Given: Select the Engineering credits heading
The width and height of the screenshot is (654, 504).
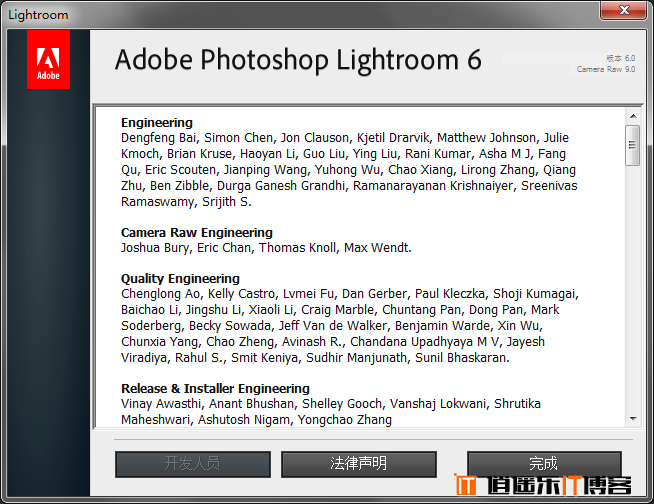Looking at the screenshot, I should pyautogui.click(x=157, y=123).
